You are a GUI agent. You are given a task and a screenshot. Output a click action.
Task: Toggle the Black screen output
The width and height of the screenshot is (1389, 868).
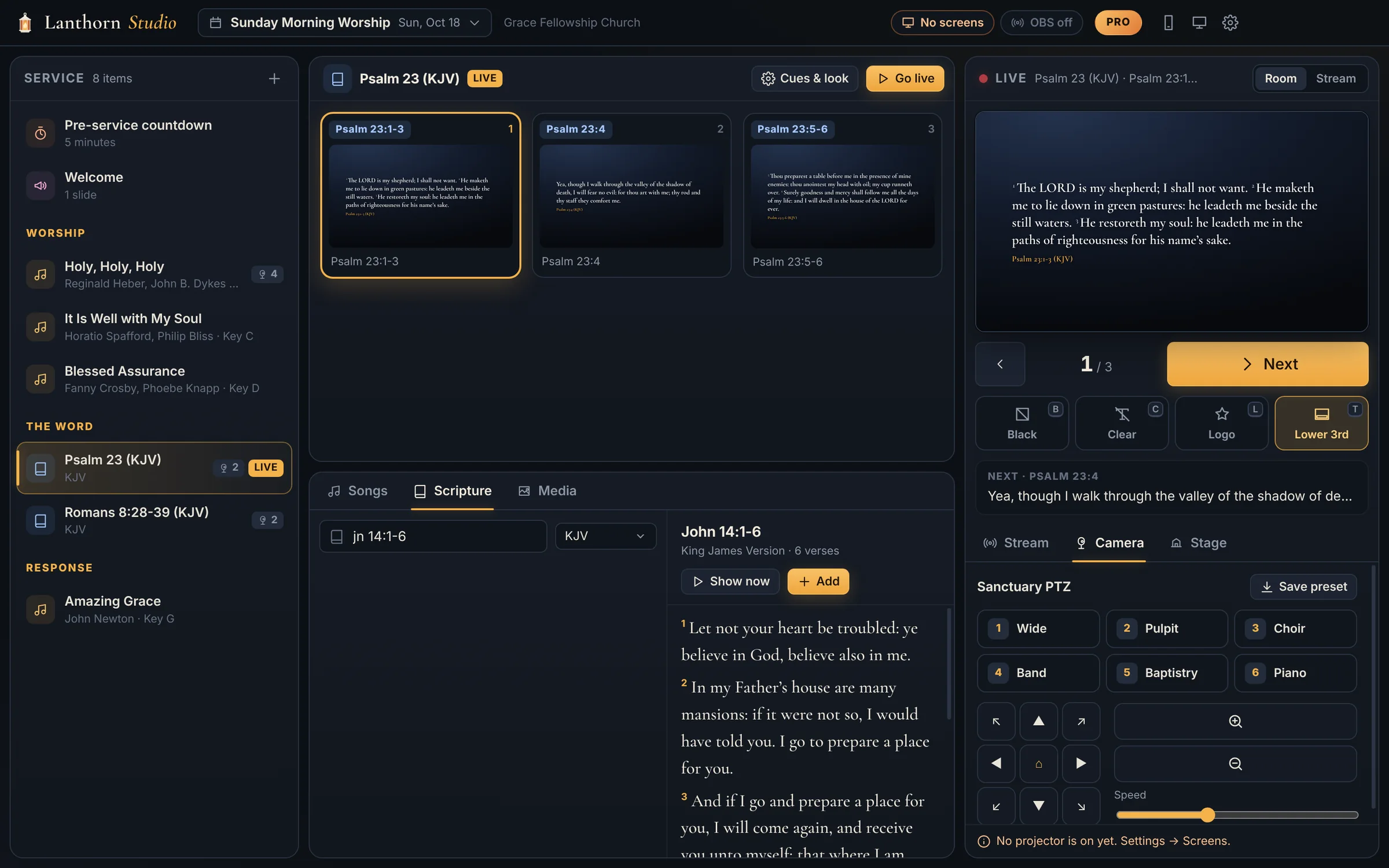click(1021, 423)
